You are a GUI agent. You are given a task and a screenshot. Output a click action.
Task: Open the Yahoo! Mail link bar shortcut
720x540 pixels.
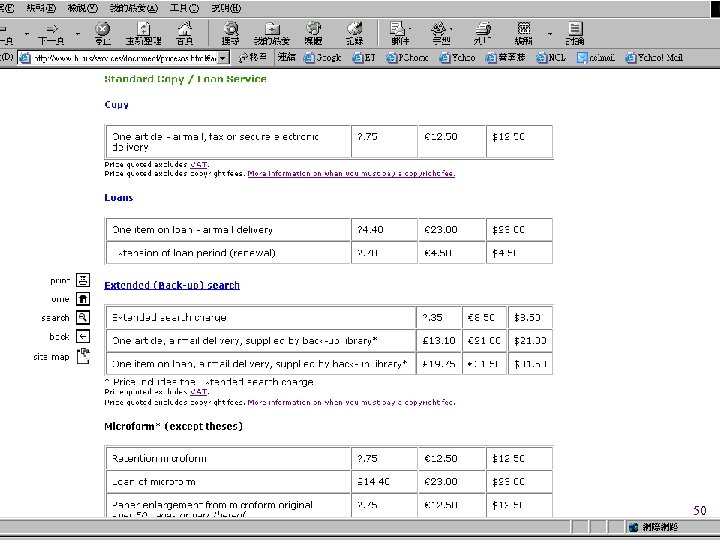[x=654, y=57]
